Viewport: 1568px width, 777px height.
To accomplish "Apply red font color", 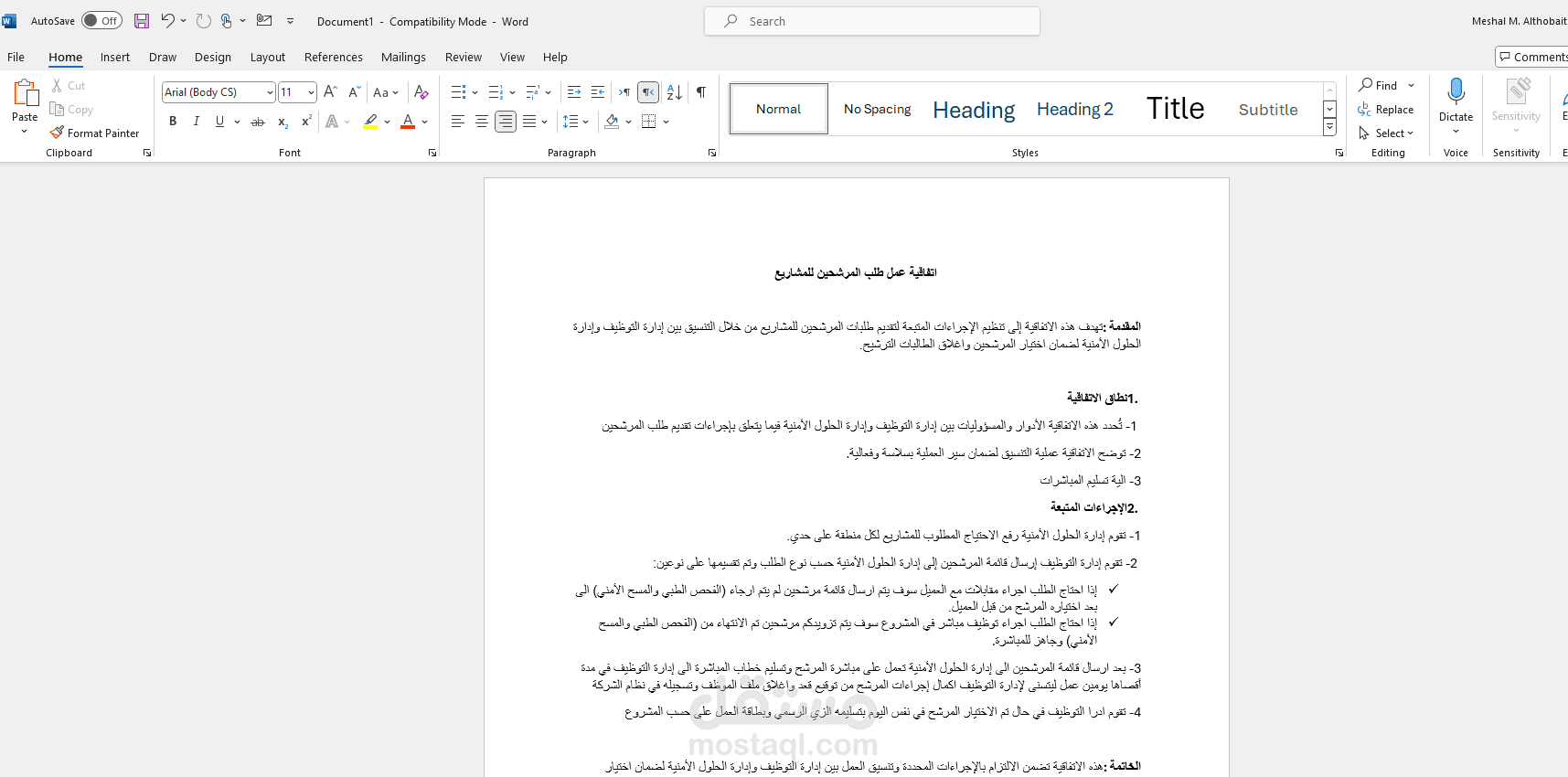I will 408,122.
